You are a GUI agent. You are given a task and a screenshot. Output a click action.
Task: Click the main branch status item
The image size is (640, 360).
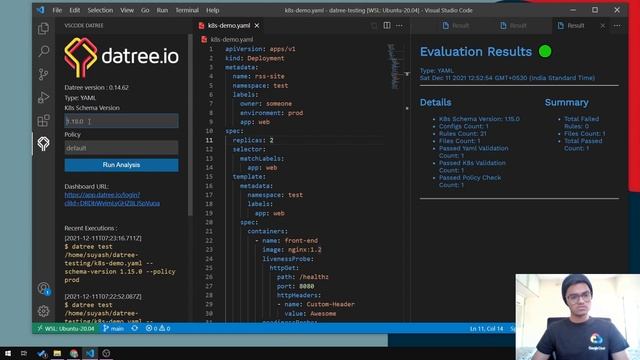pos(113,328)
